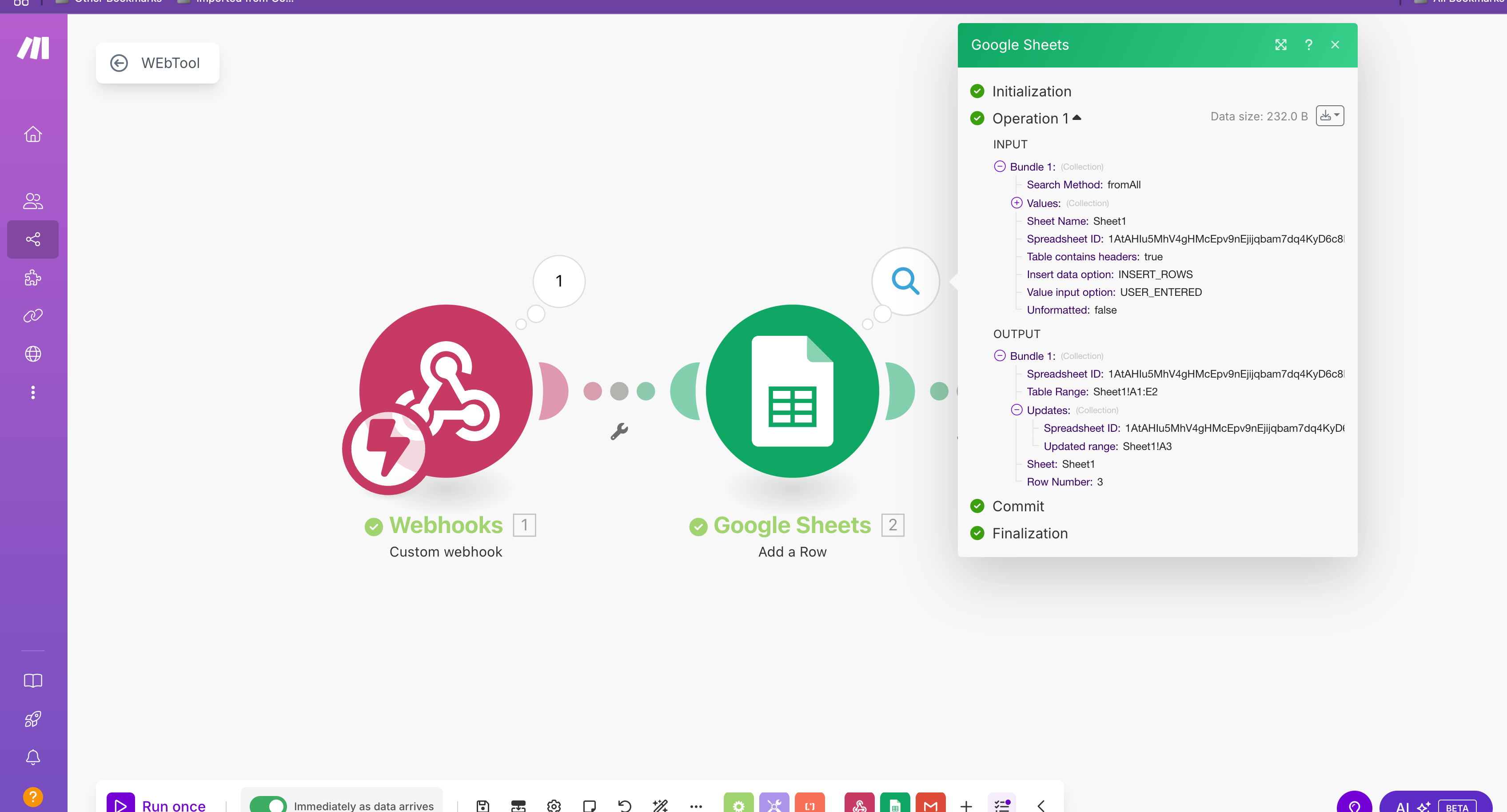
Task: Collapse INPUT Bundle 1 collection
Action: pyautogui.click(x=1000, y=166)
